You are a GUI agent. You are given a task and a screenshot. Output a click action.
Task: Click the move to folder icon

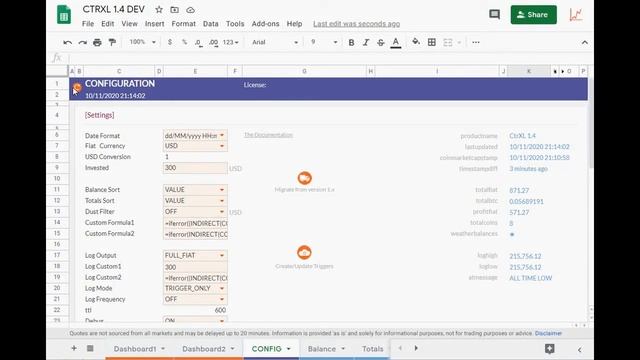click(175, 10)
